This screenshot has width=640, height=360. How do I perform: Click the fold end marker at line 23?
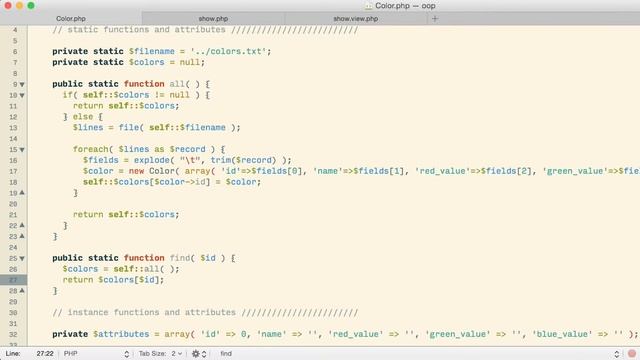(x=22, y=236)
